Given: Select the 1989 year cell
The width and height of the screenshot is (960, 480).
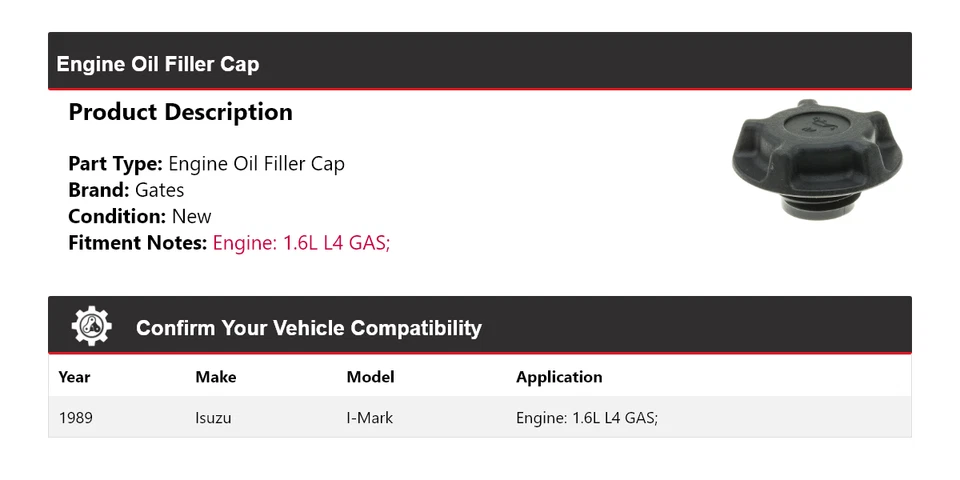Looking at the screenshot, I should pos(76,418).
